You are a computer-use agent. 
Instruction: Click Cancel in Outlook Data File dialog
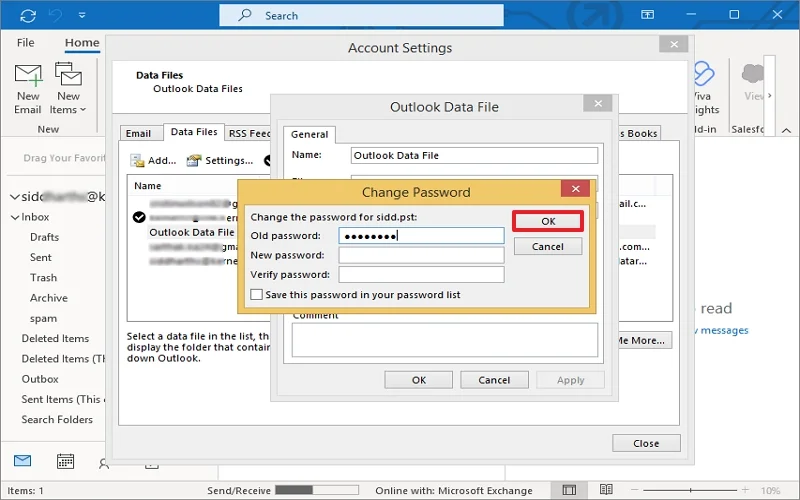(494, 380)
